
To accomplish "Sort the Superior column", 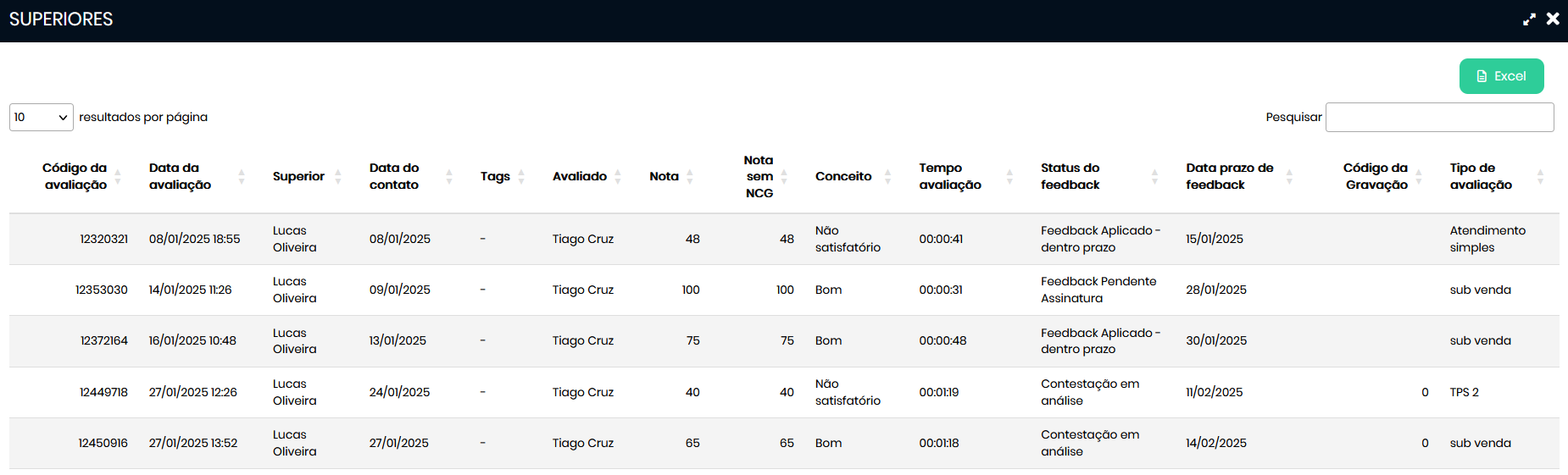I will 298,176.
